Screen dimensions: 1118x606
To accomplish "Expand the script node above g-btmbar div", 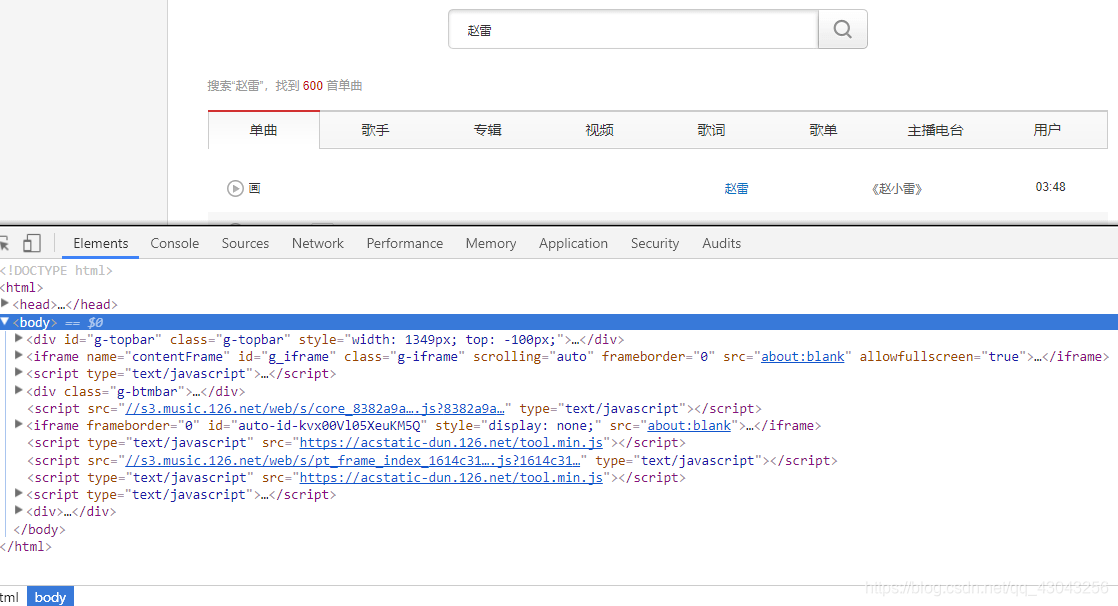I will pyautogui.click(x=19, y=373).
